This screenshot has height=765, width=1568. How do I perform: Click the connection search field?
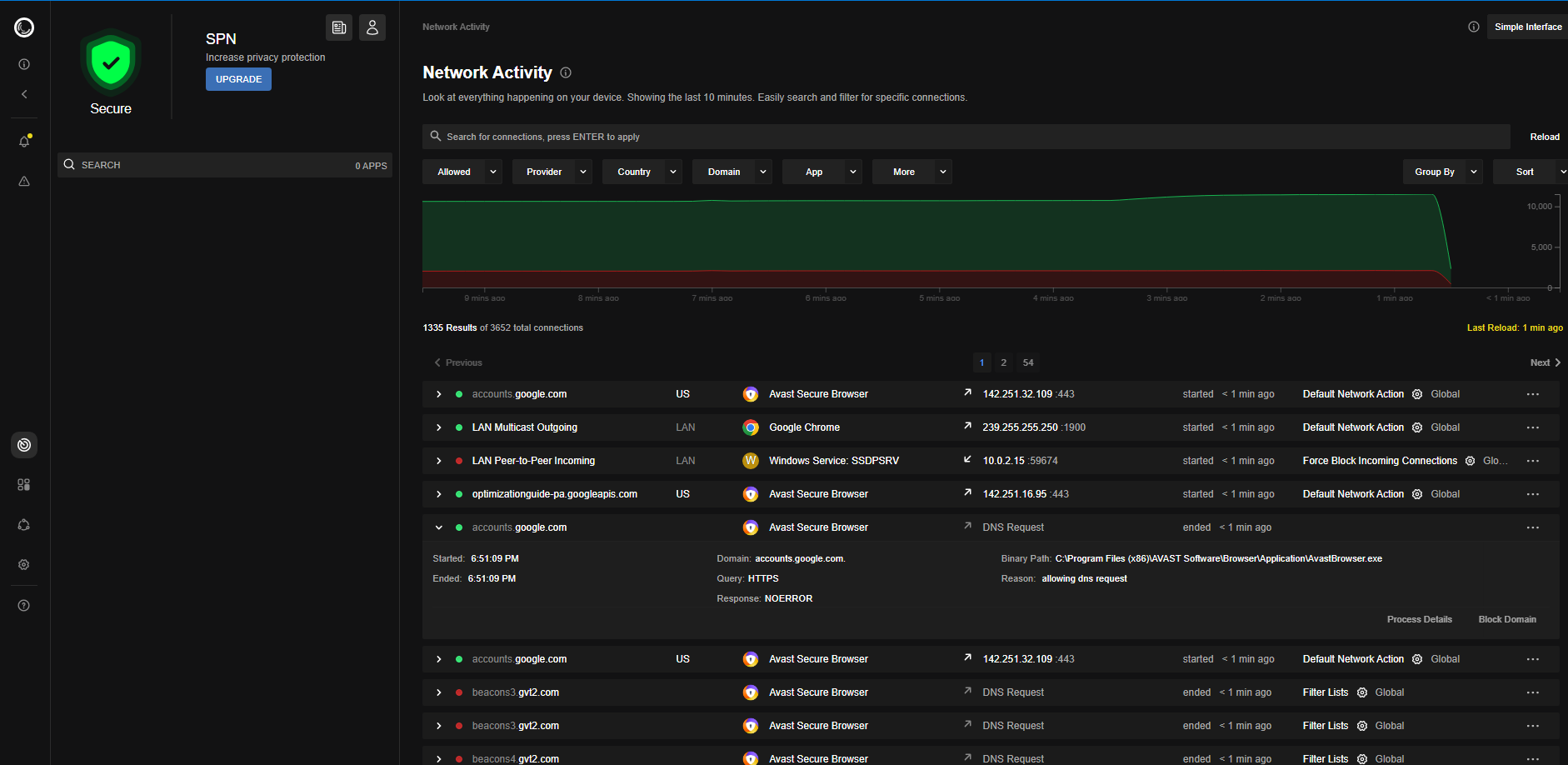(x=966, y=137)
